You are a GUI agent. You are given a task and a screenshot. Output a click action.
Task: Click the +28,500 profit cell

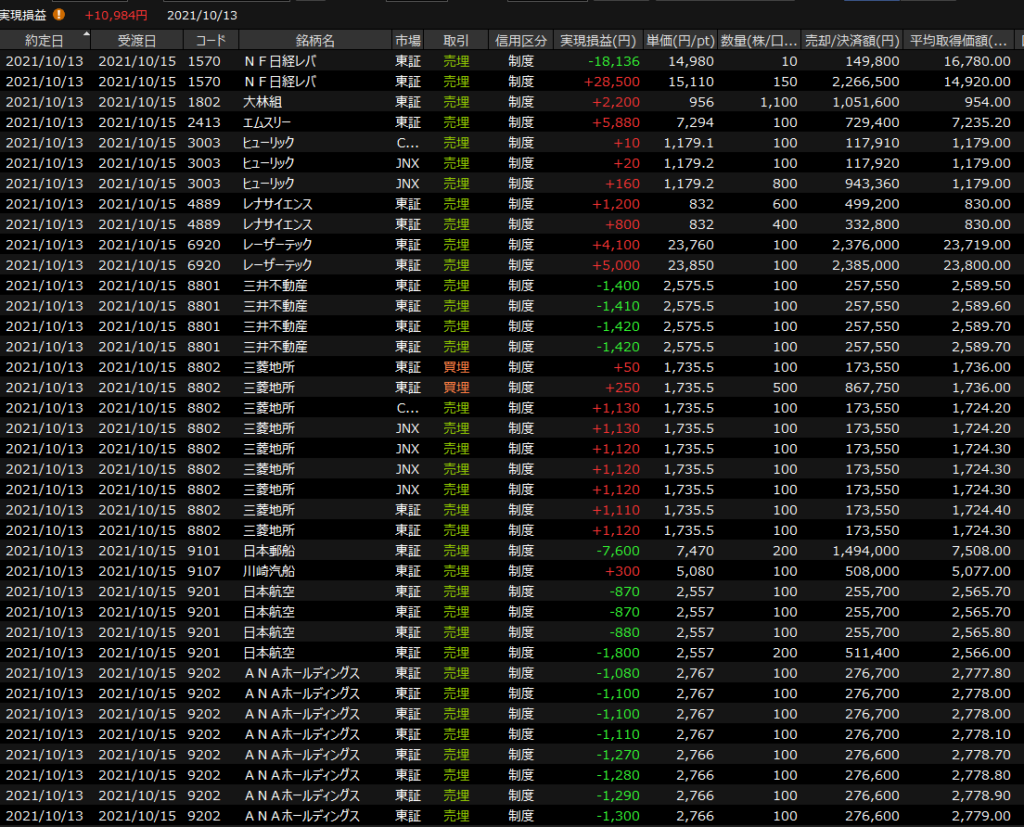point(614,82)
